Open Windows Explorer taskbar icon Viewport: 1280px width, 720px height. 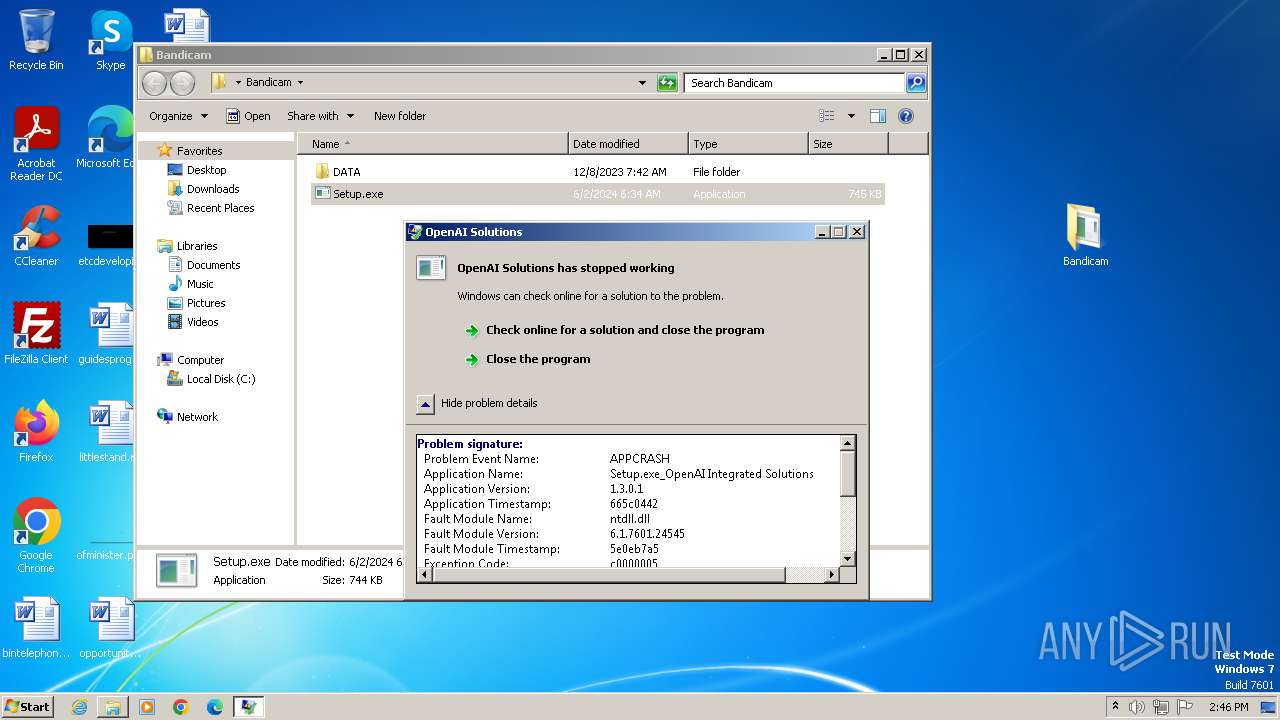tap(113, 707)
